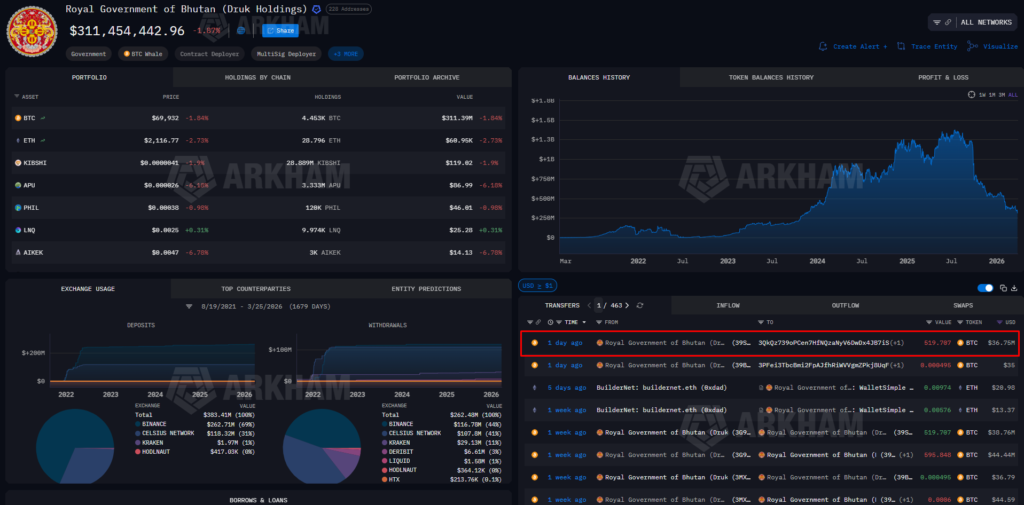Viewport: 1024px width, 505px height.
Task: Click the USD ≥ $1 filter chip
Action: 537,285
